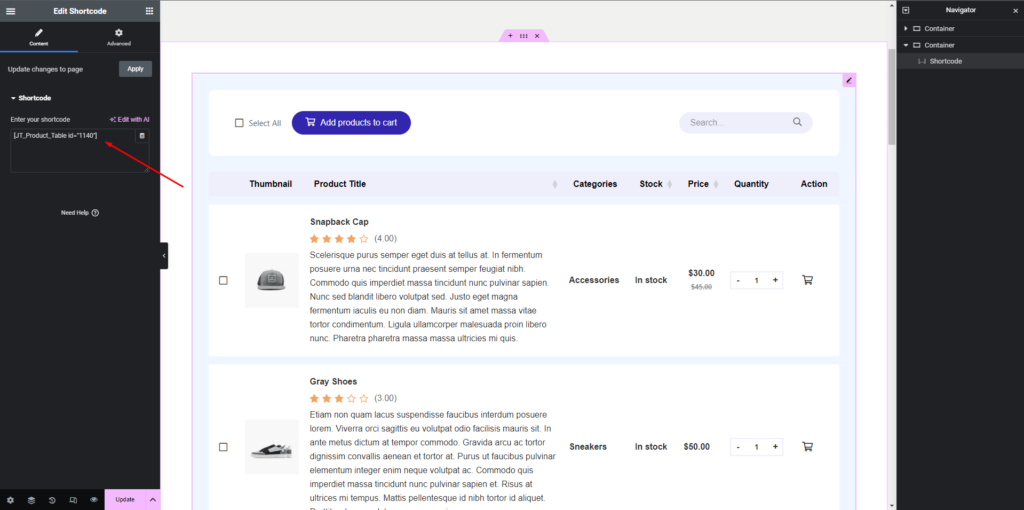Tick the Gray Shoes row checkbox
This screenshot has width=1024, height=510.
coord(223,447)
